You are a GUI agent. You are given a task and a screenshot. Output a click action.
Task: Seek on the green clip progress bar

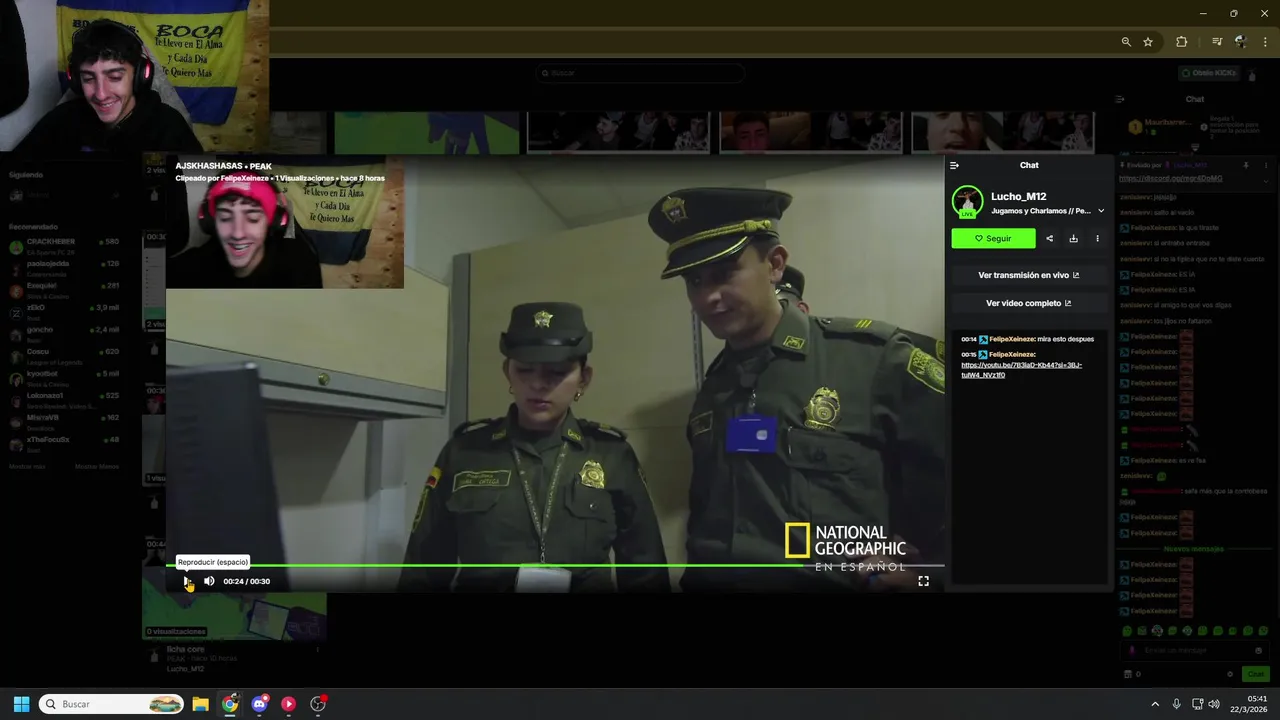tap(555, 566)
